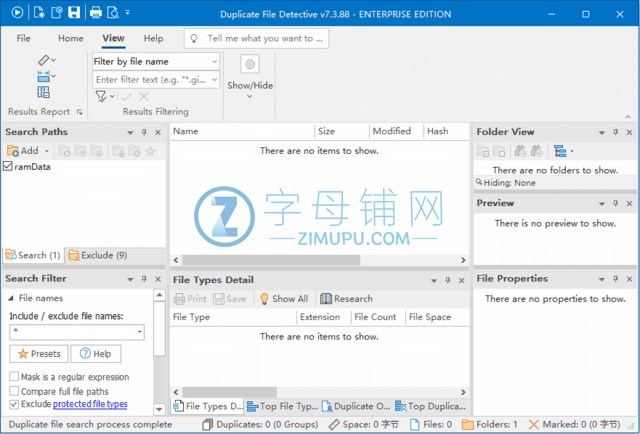
Task: Click the results list horizontal scrollbar thumb
Action: [x=271, y=260]
